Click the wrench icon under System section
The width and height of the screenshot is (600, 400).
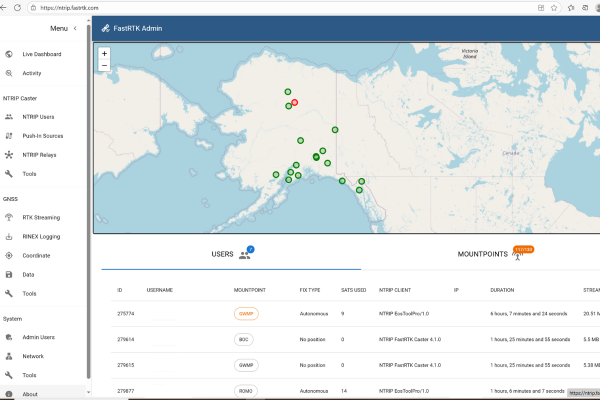[x=9, y=375]
